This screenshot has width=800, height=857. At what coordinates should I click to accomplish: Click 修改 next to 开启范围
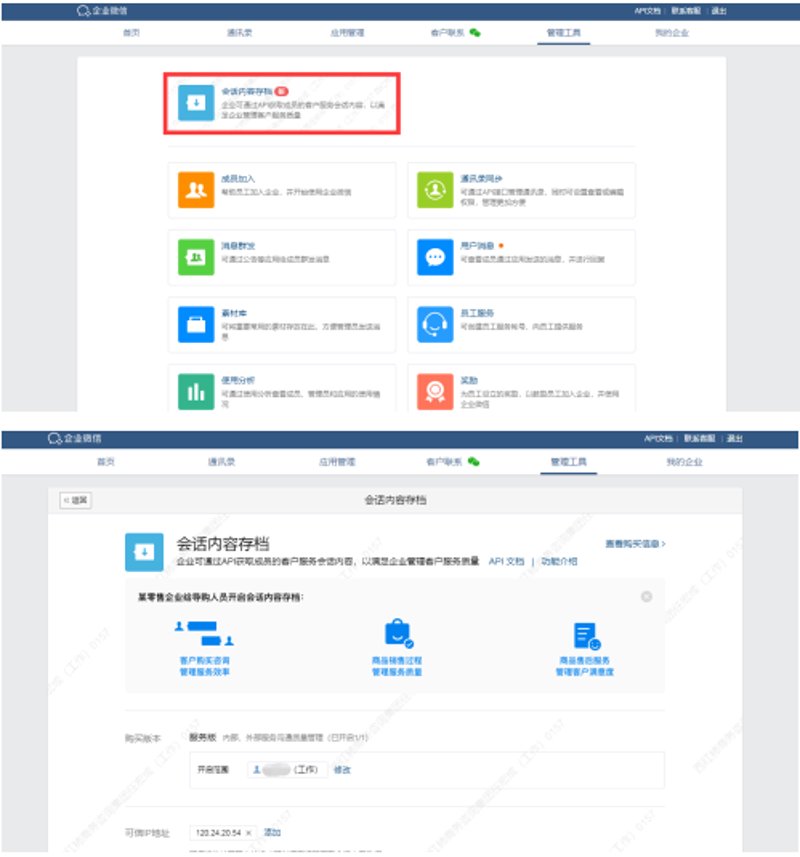[342, 770]
